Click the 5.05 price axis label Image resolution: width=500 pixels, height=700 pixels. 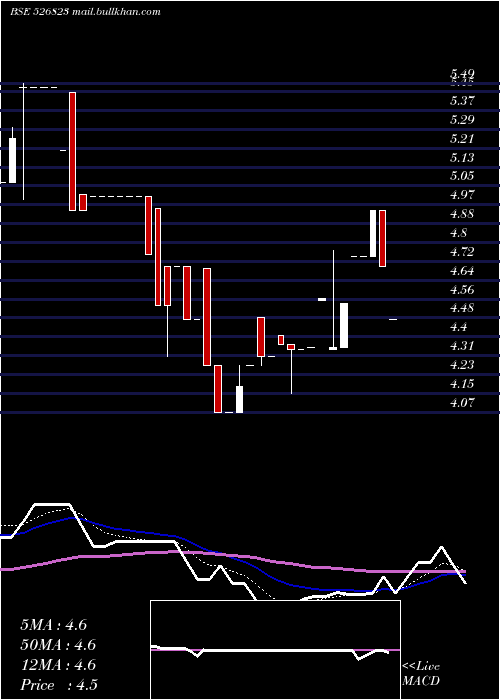(x=462, y=176)
